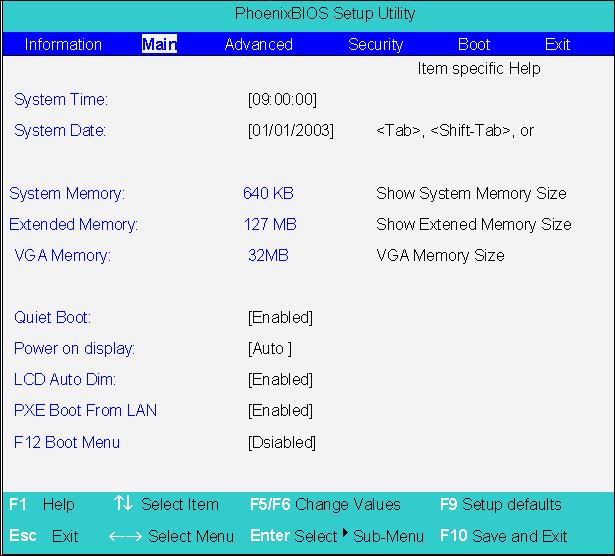Click the 127 MB extended memory value
Viewport: 615px width, 556px height.
(x=270, y=224)
